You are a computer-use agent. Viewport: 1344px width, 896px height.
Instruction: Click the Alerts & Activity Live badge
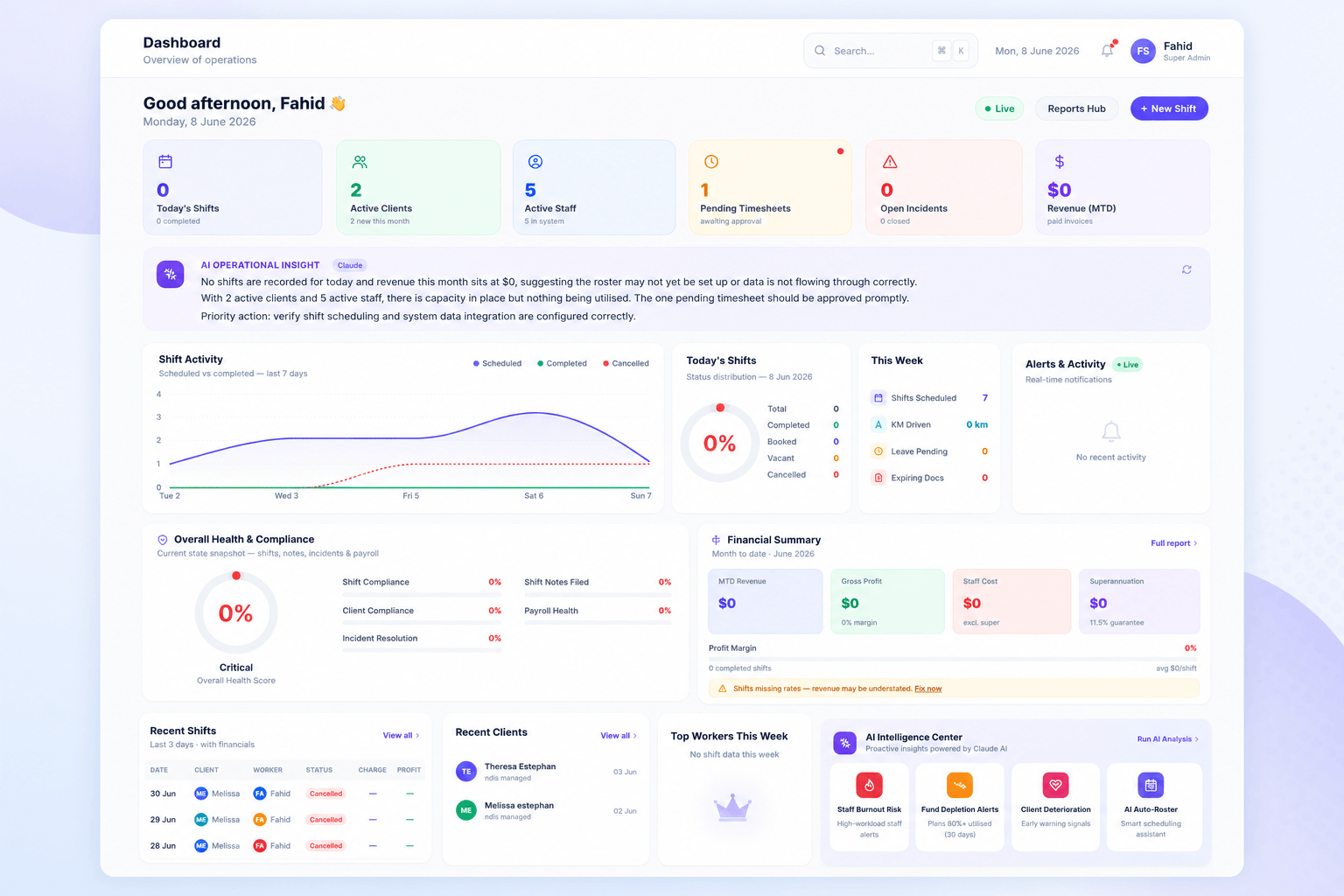point(1128,365)
